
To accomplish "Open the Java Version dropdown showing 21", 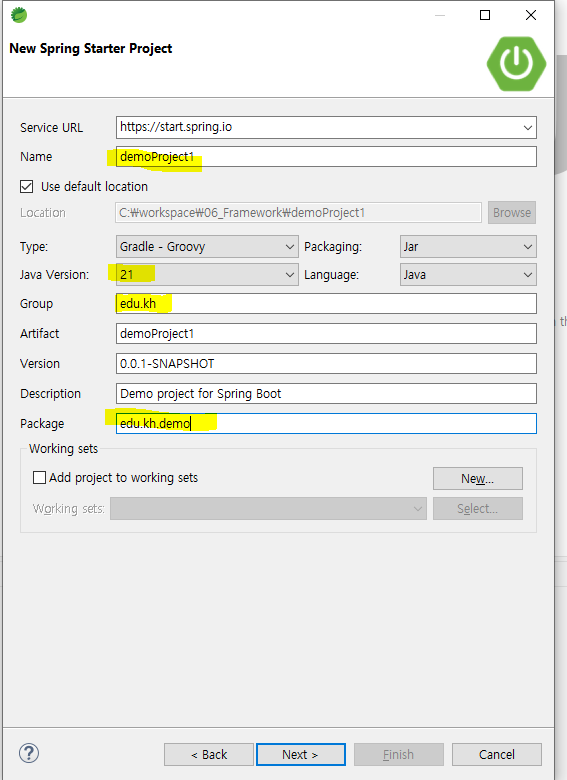I will [207, 275].
